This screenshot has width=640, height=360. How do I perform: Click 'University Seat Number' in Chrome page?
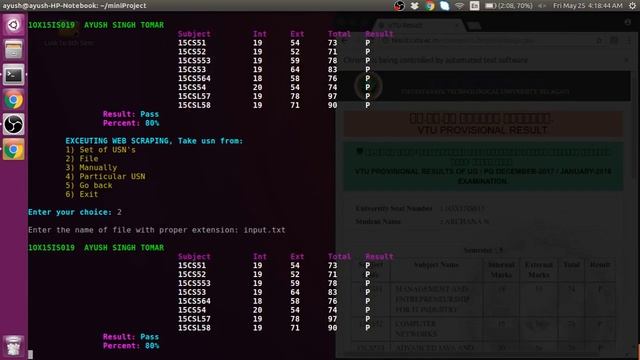pyautogui.click(x=393, y=209)
